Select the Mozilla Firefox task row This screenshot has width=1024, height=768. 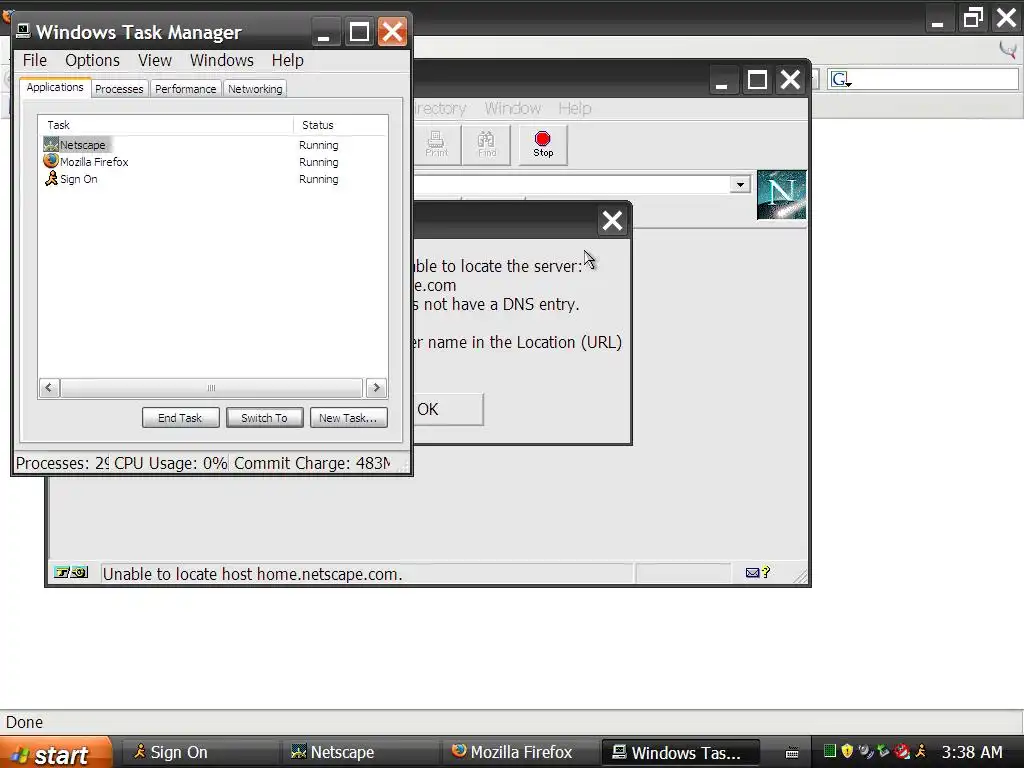pyautogui.click(x=215, y=162)
